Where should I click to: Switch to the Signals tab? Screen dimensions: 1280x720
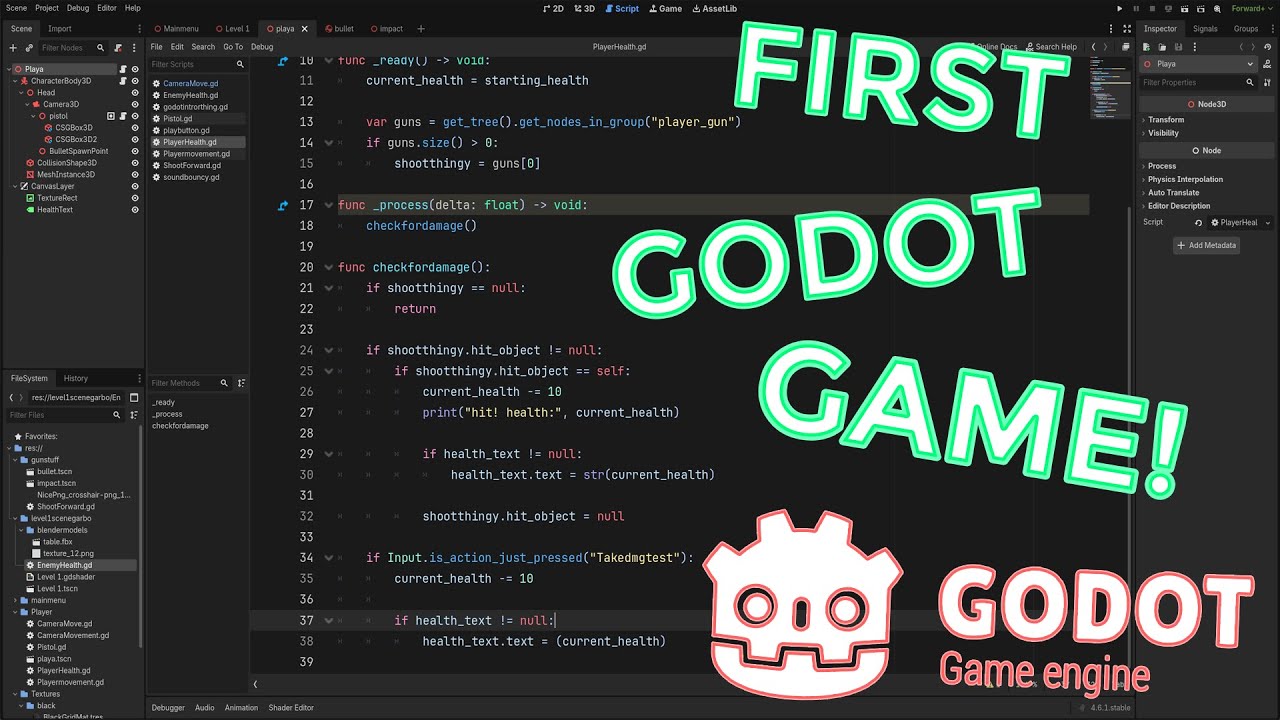pos(1205,29)
